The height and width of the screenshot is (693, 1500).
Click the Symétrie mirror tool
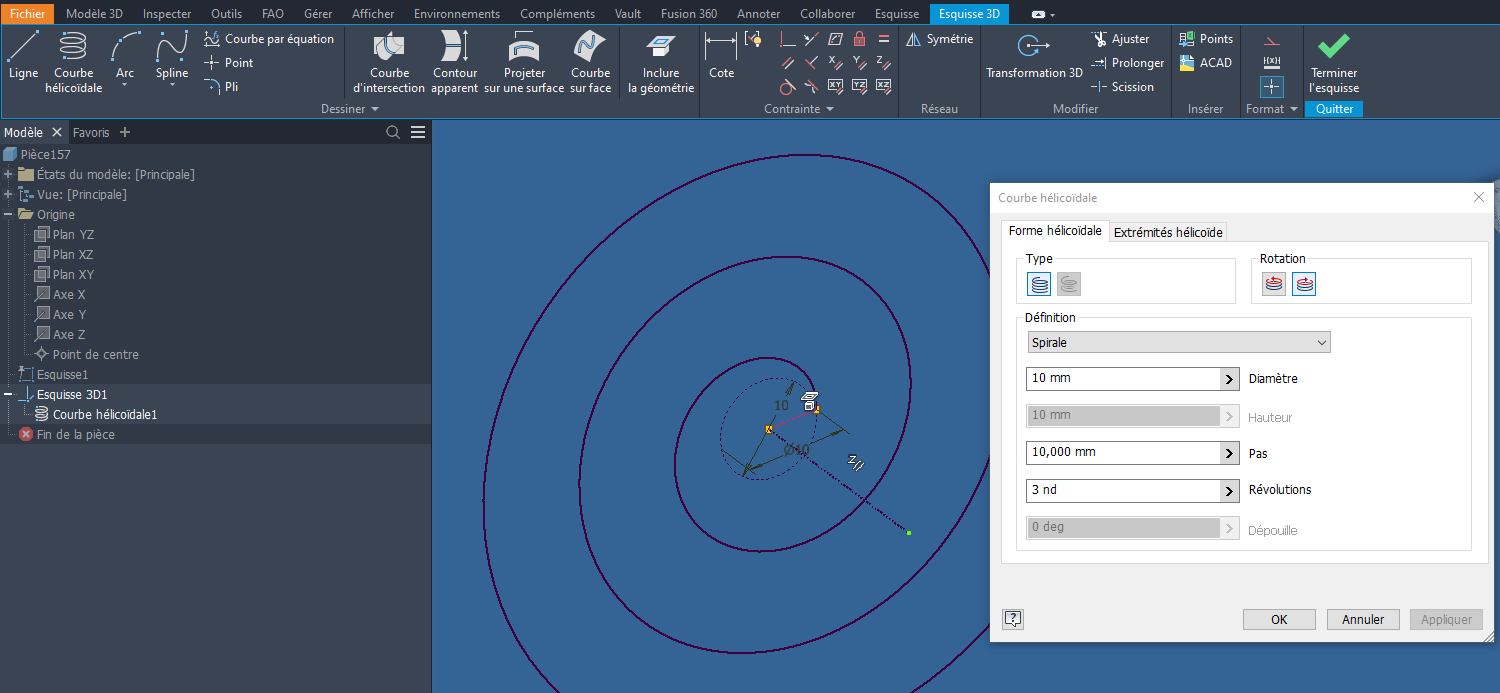939,39
